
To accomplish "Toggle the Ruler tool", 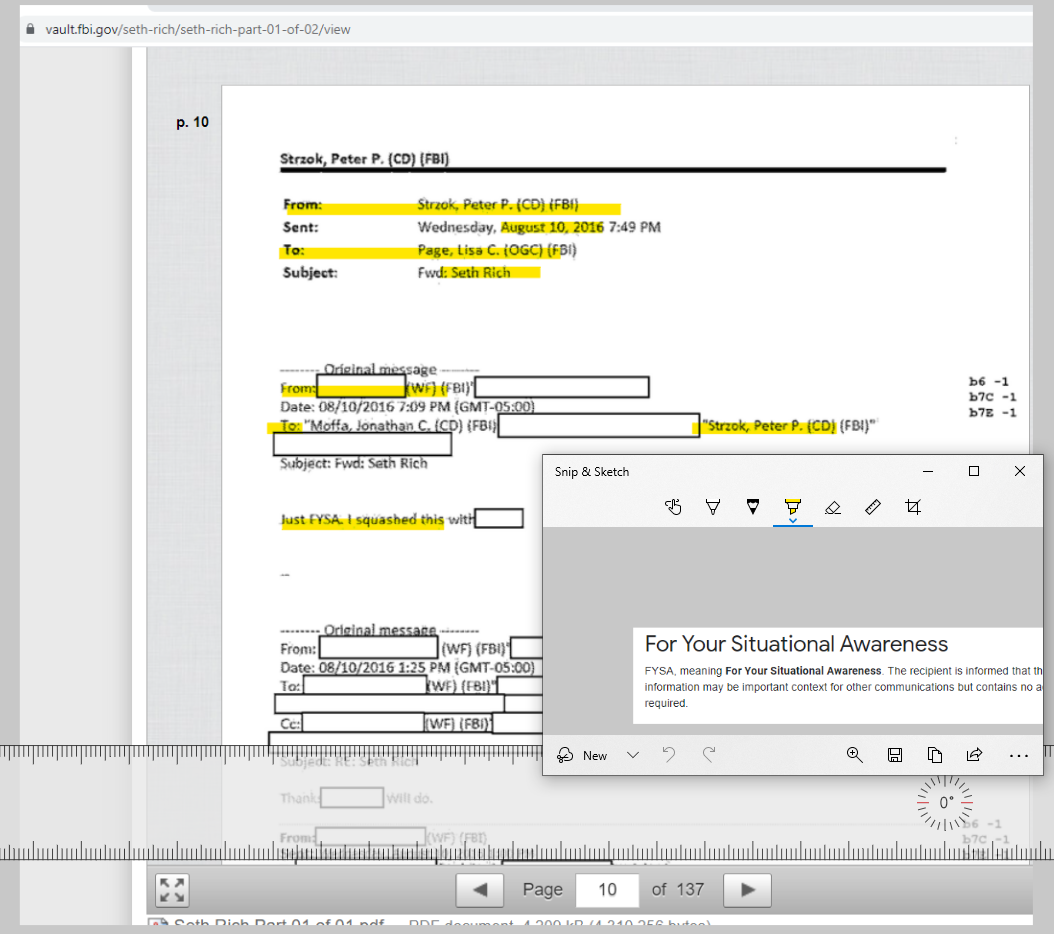I will tap(873, 507).
